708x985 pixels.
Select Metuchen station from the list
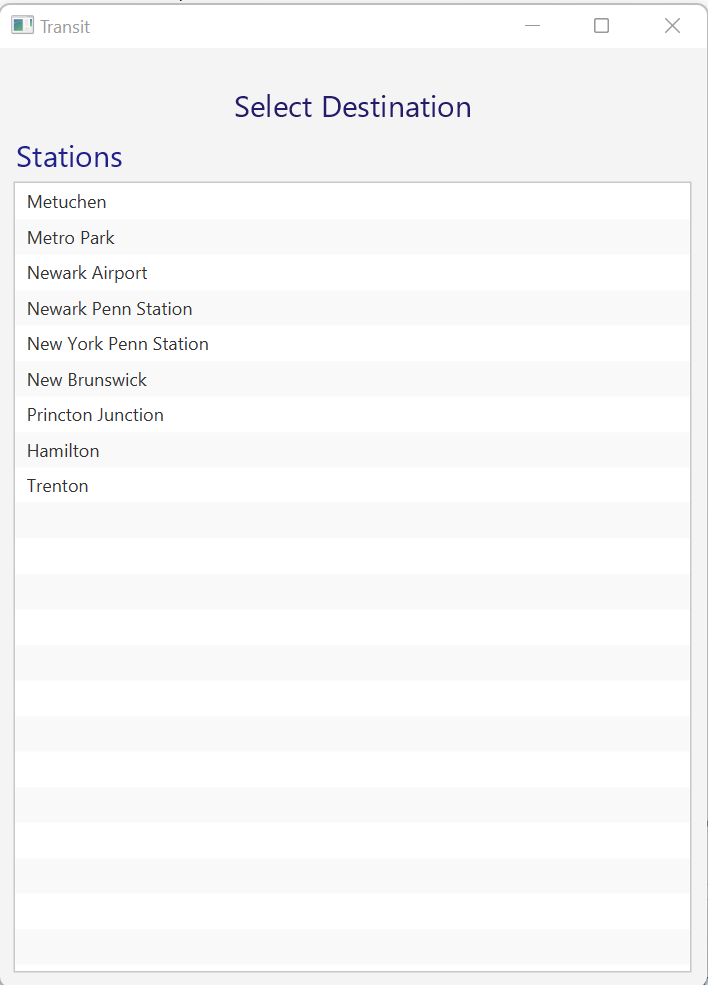tap(352, 202)
